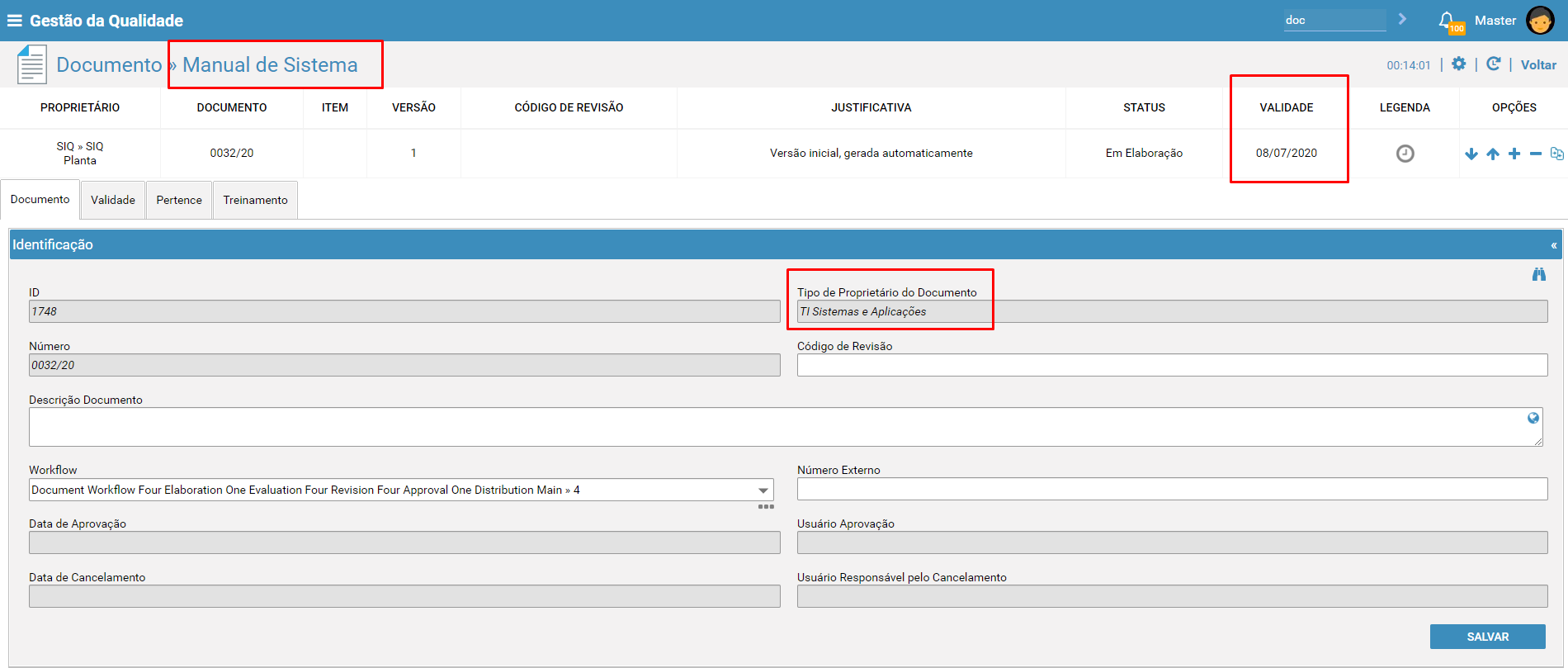Click the VALIDADE column header
The height and width of the screenshot is (668, 1568).
pos(1286,107)
